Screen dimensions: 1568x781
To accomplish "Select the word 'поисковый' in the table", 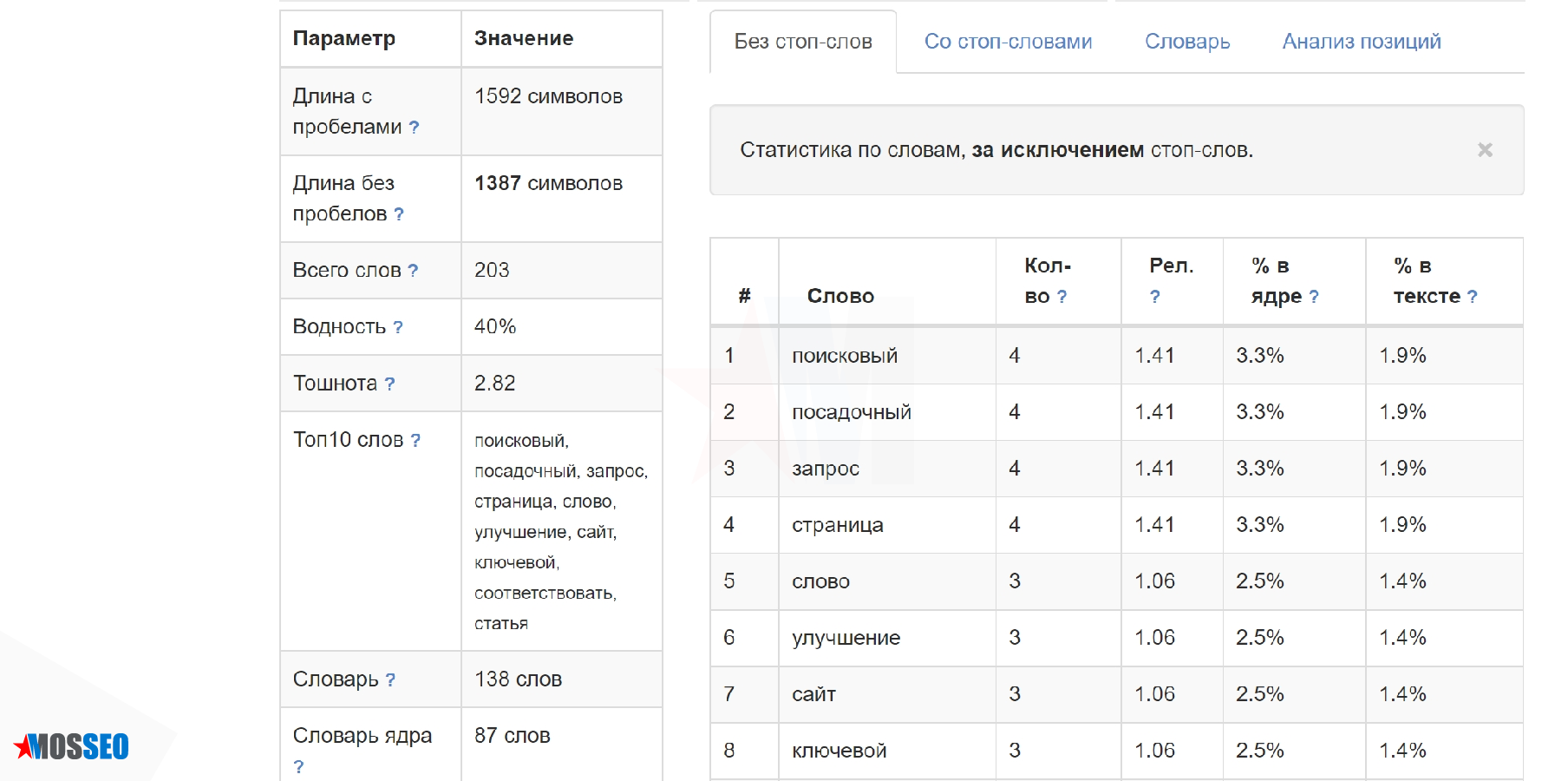I will point(845,355).
